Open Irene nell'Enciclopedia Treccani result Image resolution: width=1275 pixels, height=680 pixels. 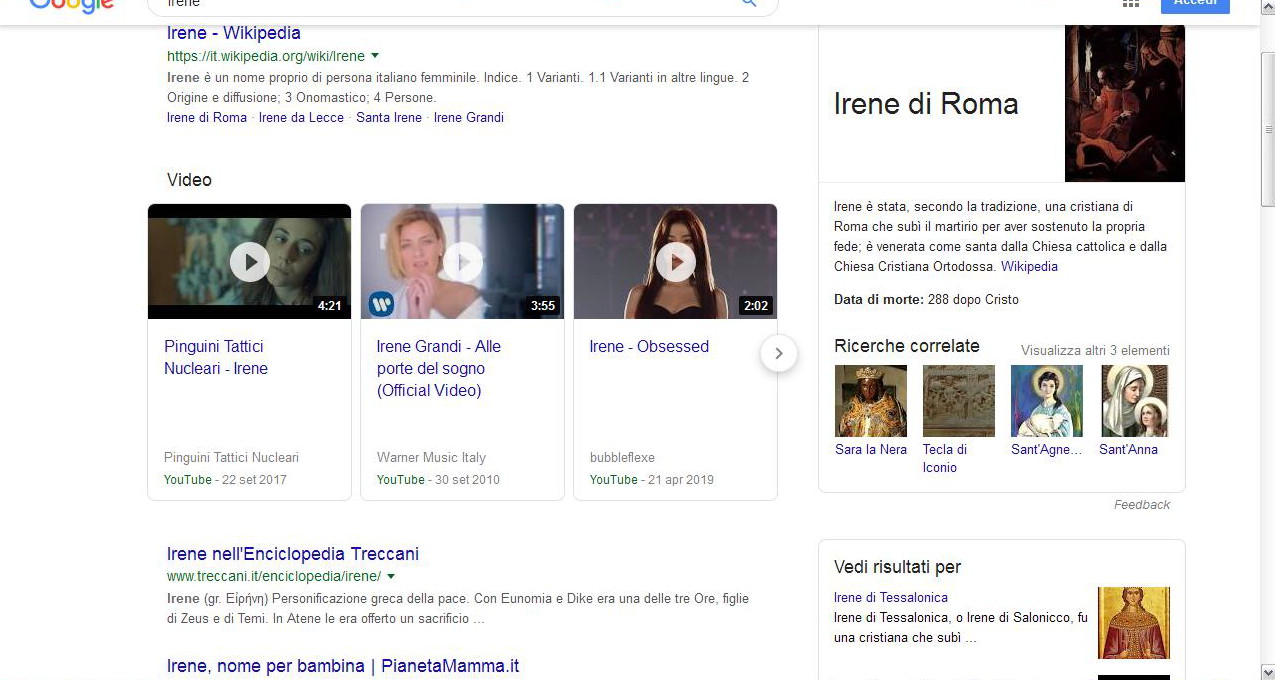pyautogui.click(x=293, y=554)
